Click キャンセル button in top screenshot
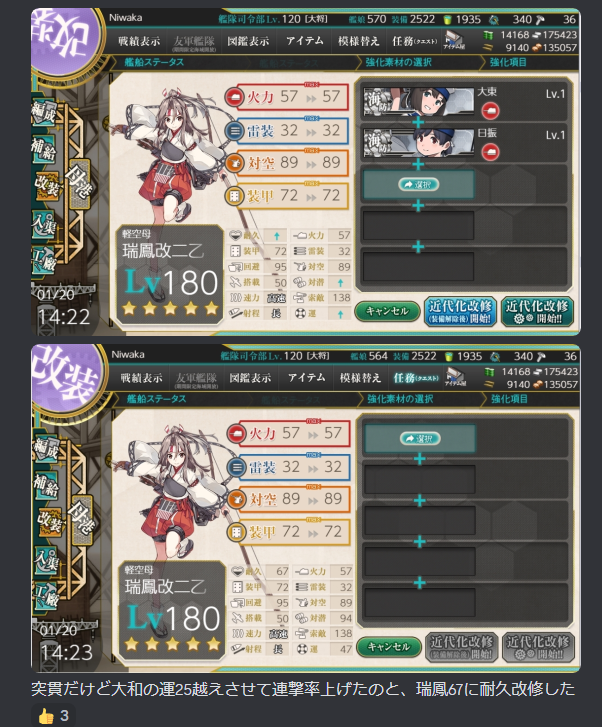Screen dimensions: 602x727 pyautogui.click(x=387, y=311)
